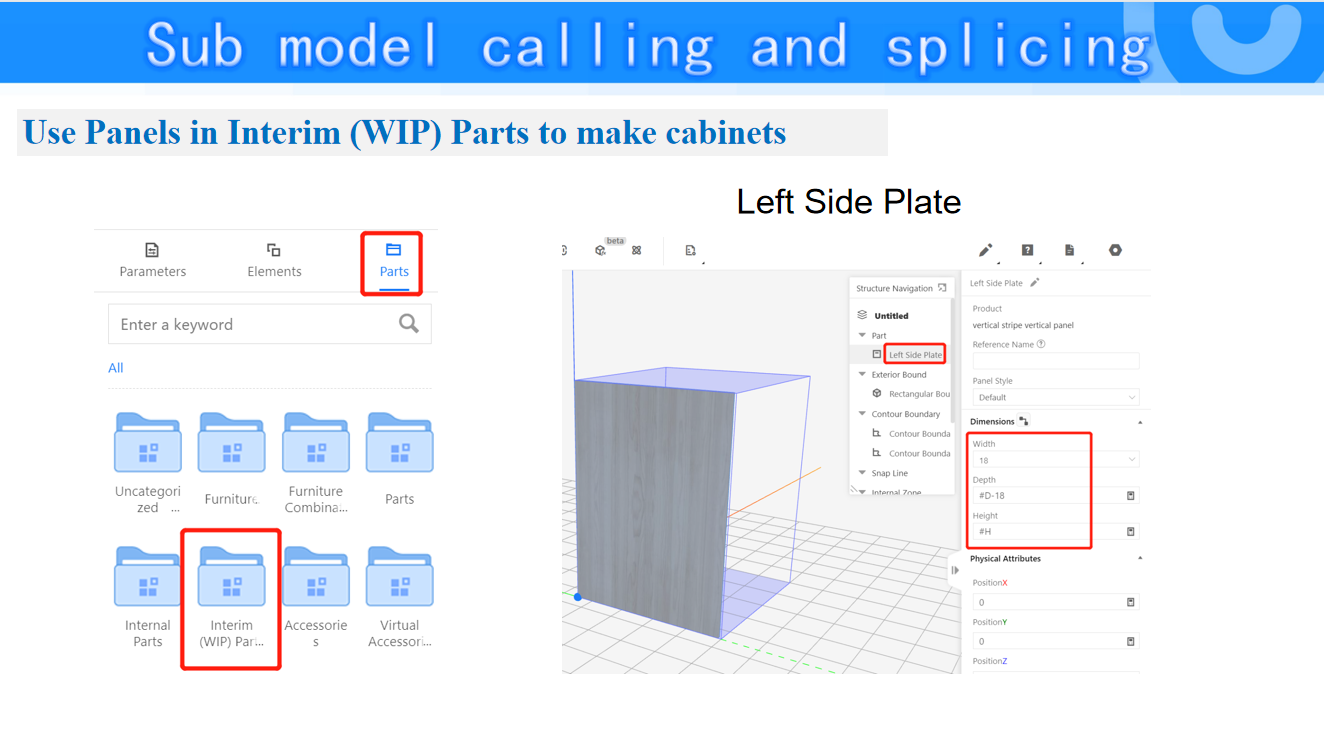
Task: Click the blue origin point in the viewport
Action: pos(577,597)
